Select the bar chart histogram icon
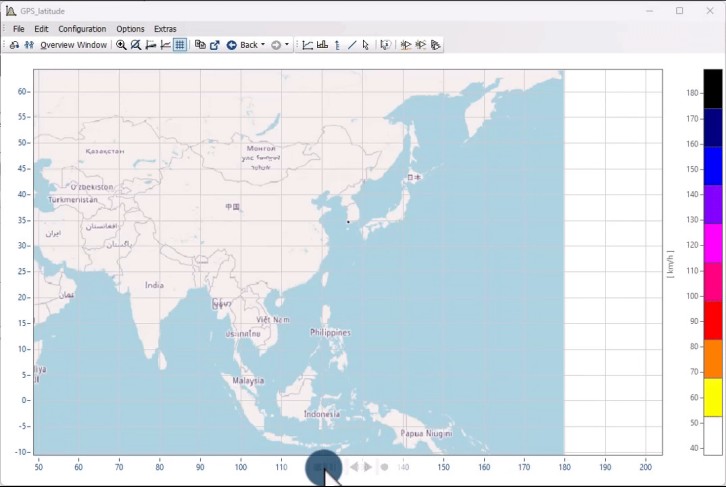 click(322, 45)
